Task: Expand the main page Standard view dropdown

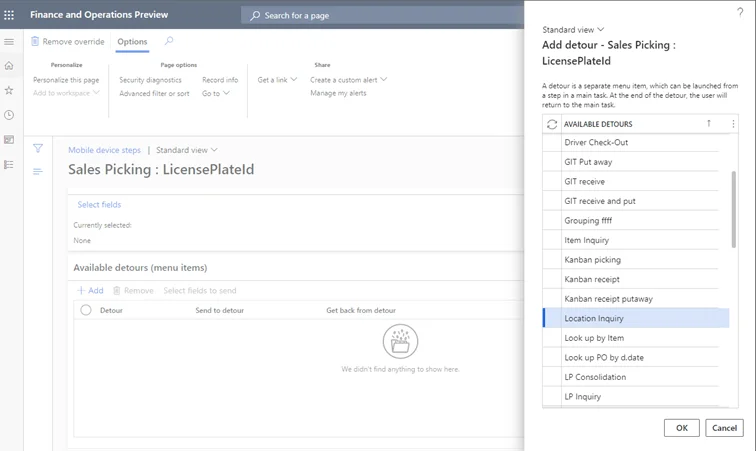Action: pyautogui.click(x=187, y=150)
